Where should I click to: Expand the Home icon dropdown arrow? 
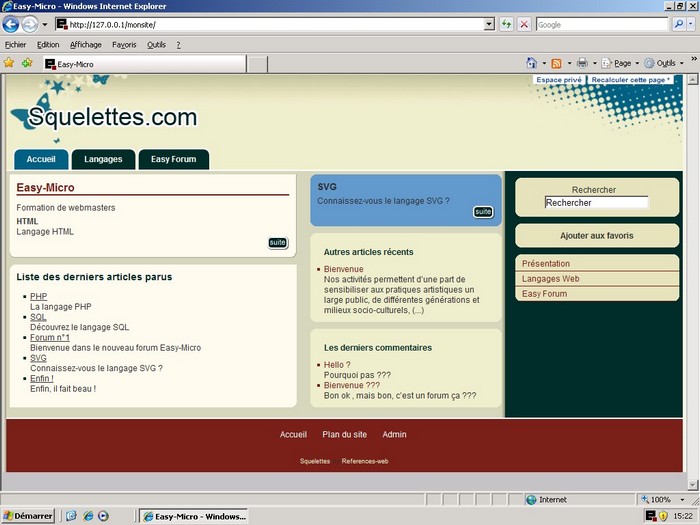544,63
